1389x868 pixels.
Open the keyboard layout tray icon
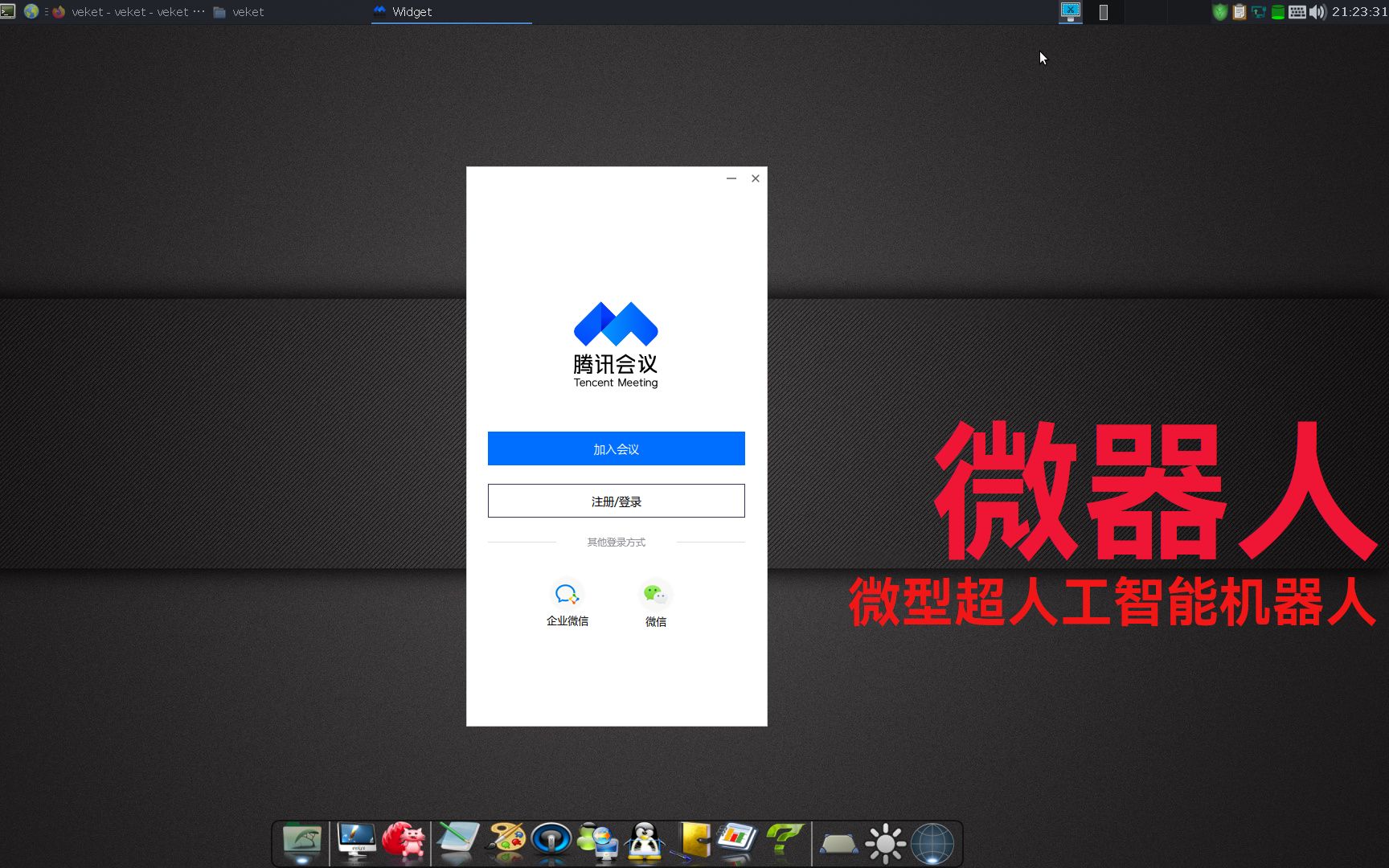click(1297, 12)
